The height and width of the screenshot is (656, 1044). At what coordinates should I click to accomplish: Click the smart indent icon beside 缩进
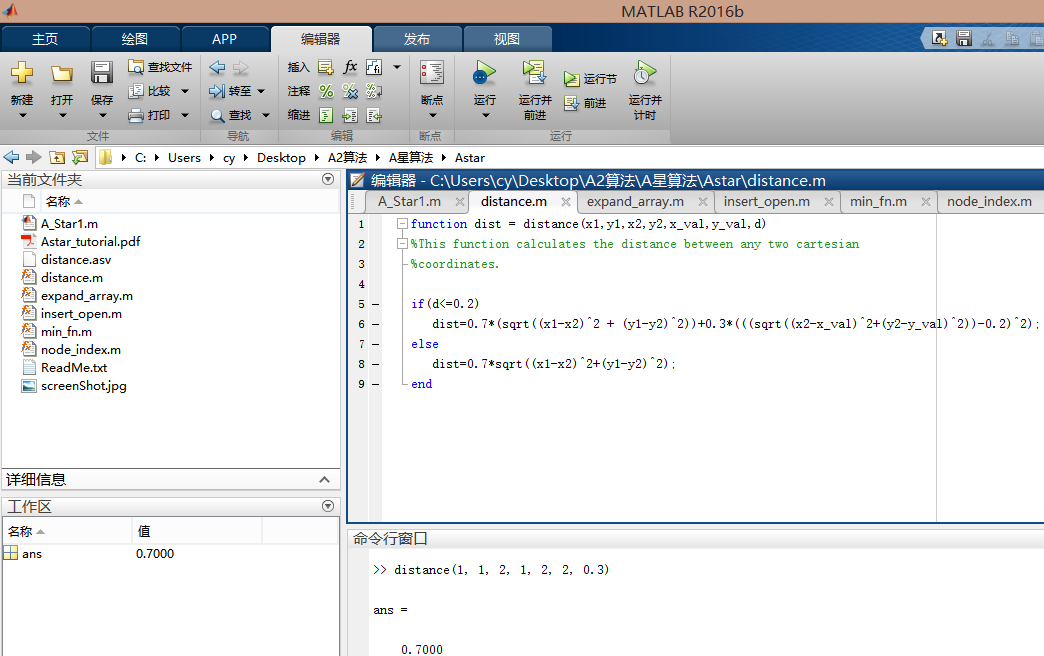[x=325, y=115]
